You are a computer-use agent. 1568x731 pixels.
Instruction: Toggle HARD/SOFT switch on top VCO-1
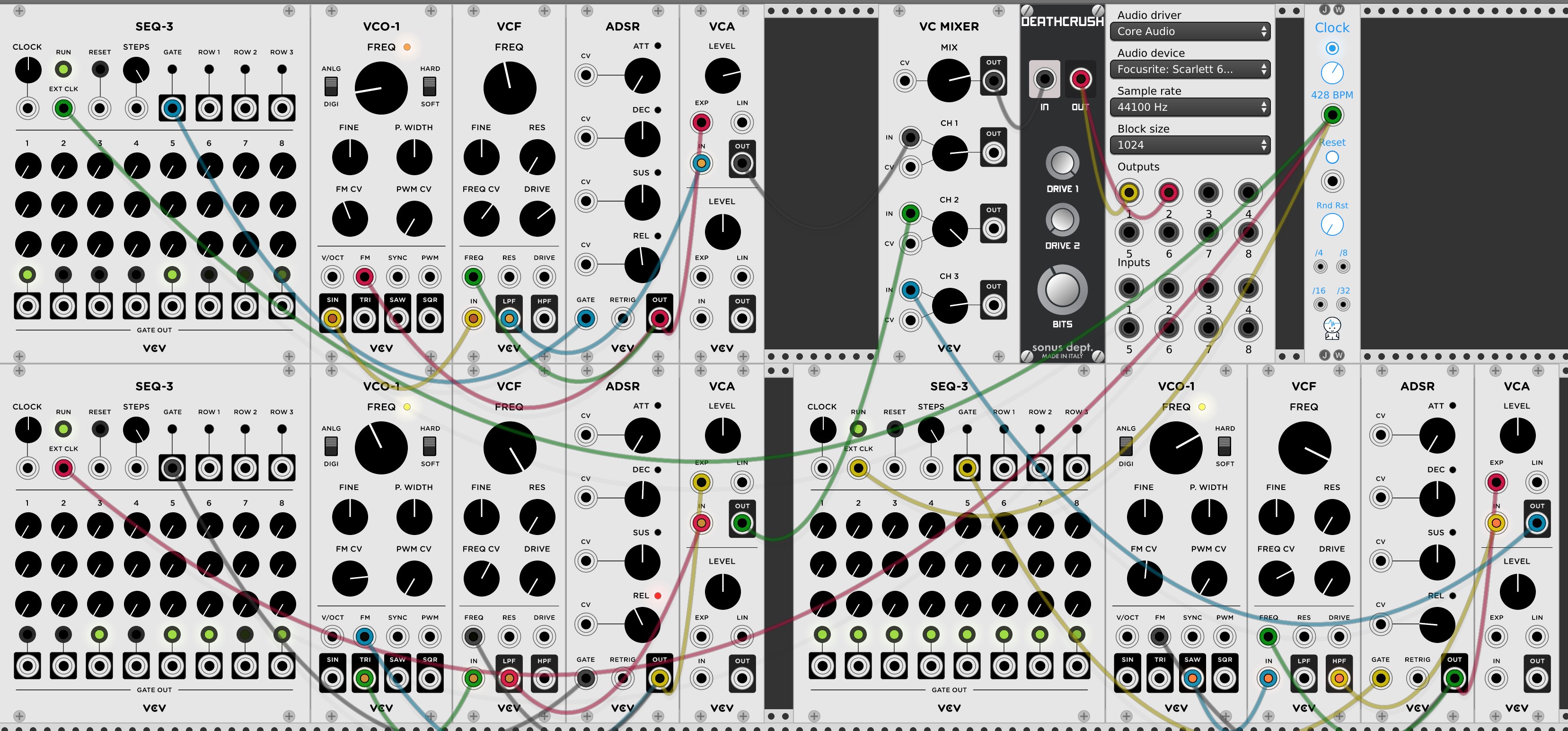[430, 87]
